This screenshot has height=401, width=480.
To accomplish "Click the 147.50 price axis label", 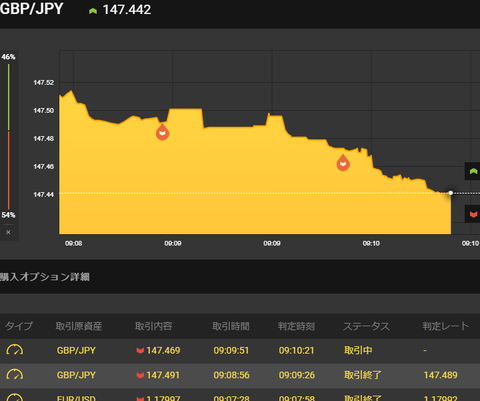I will 43,110.
